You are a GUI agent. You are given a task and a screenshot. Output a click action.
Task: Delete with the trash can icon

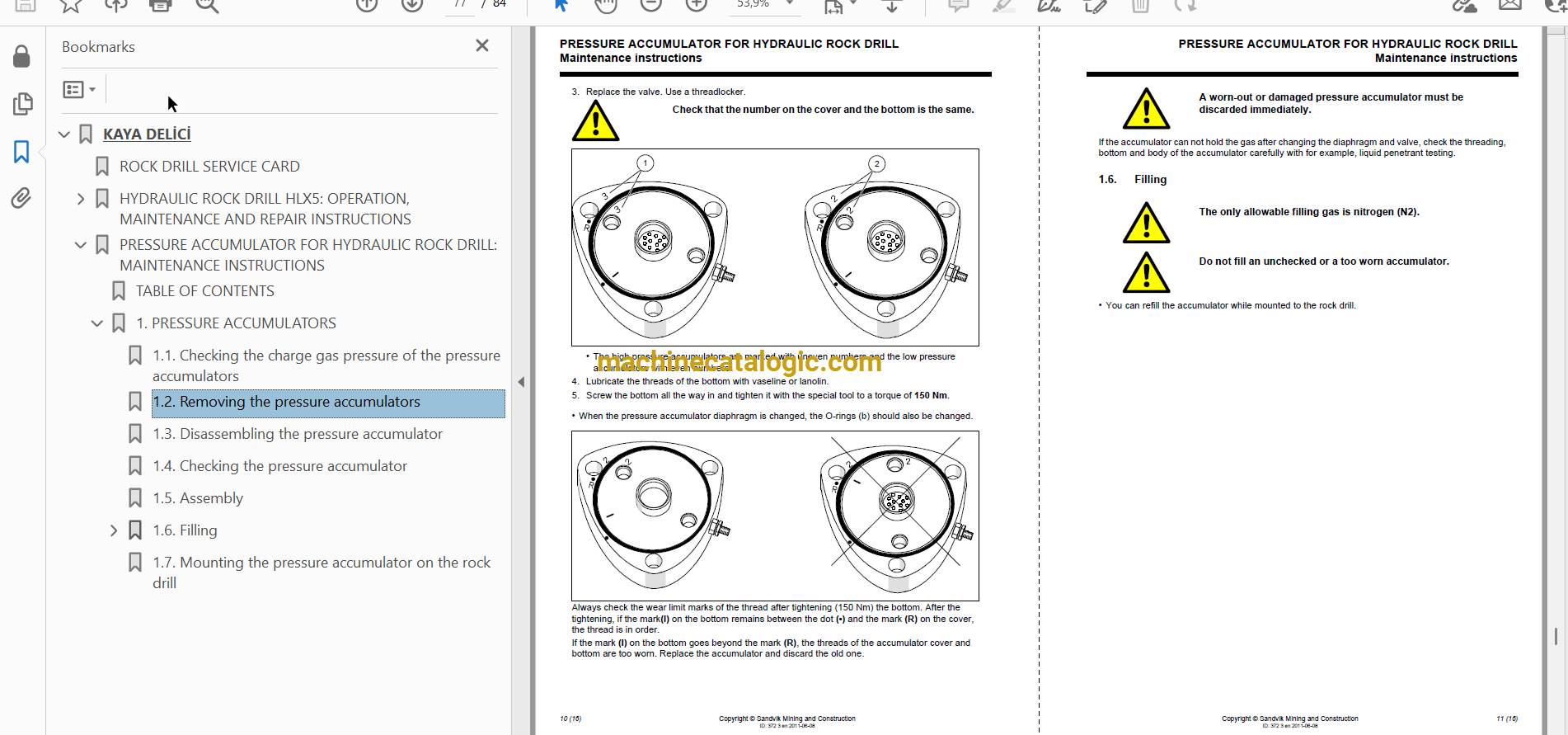1140,5
